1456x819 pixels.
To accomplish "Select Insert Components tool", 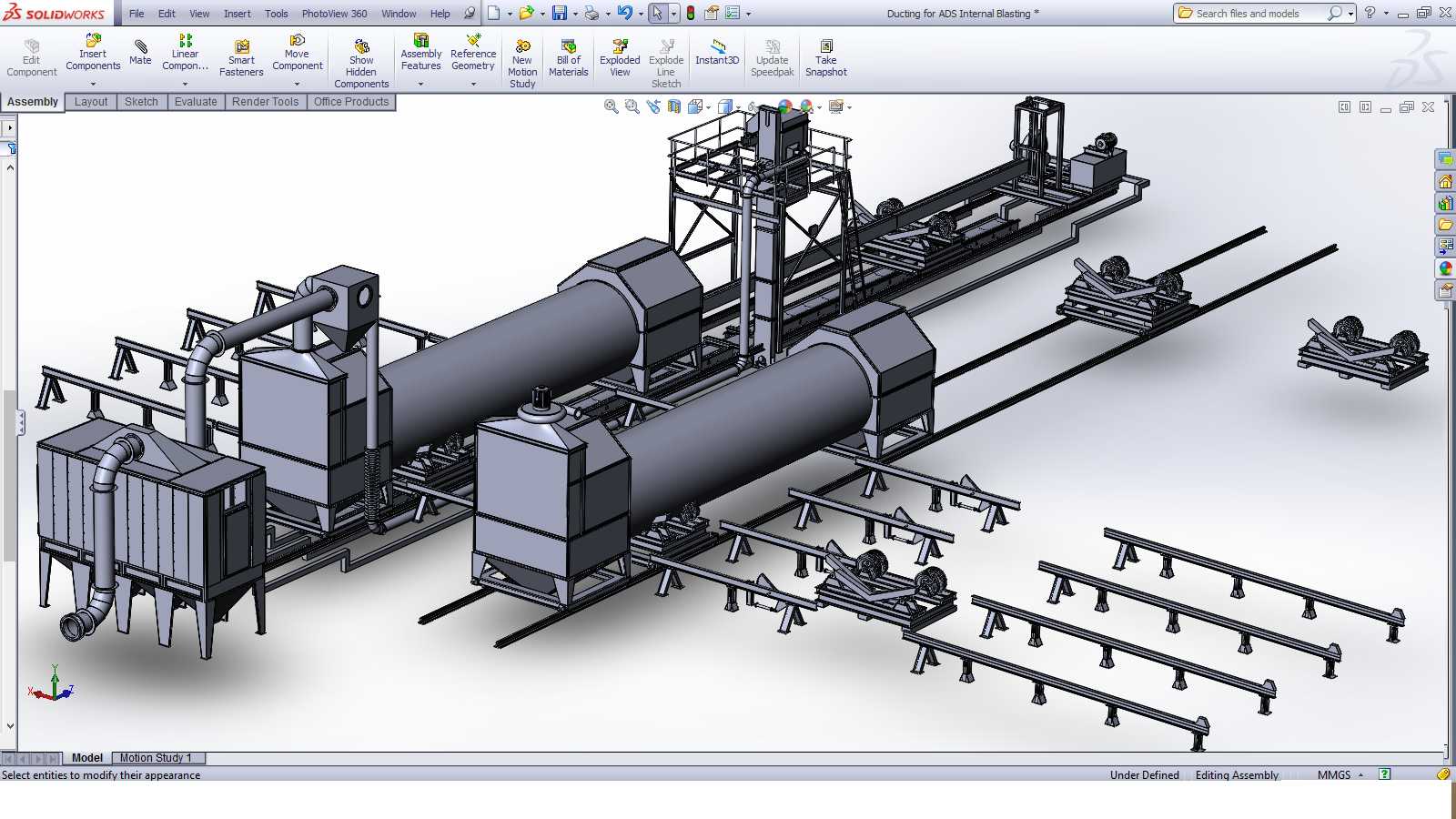I will tap(93, 53).
